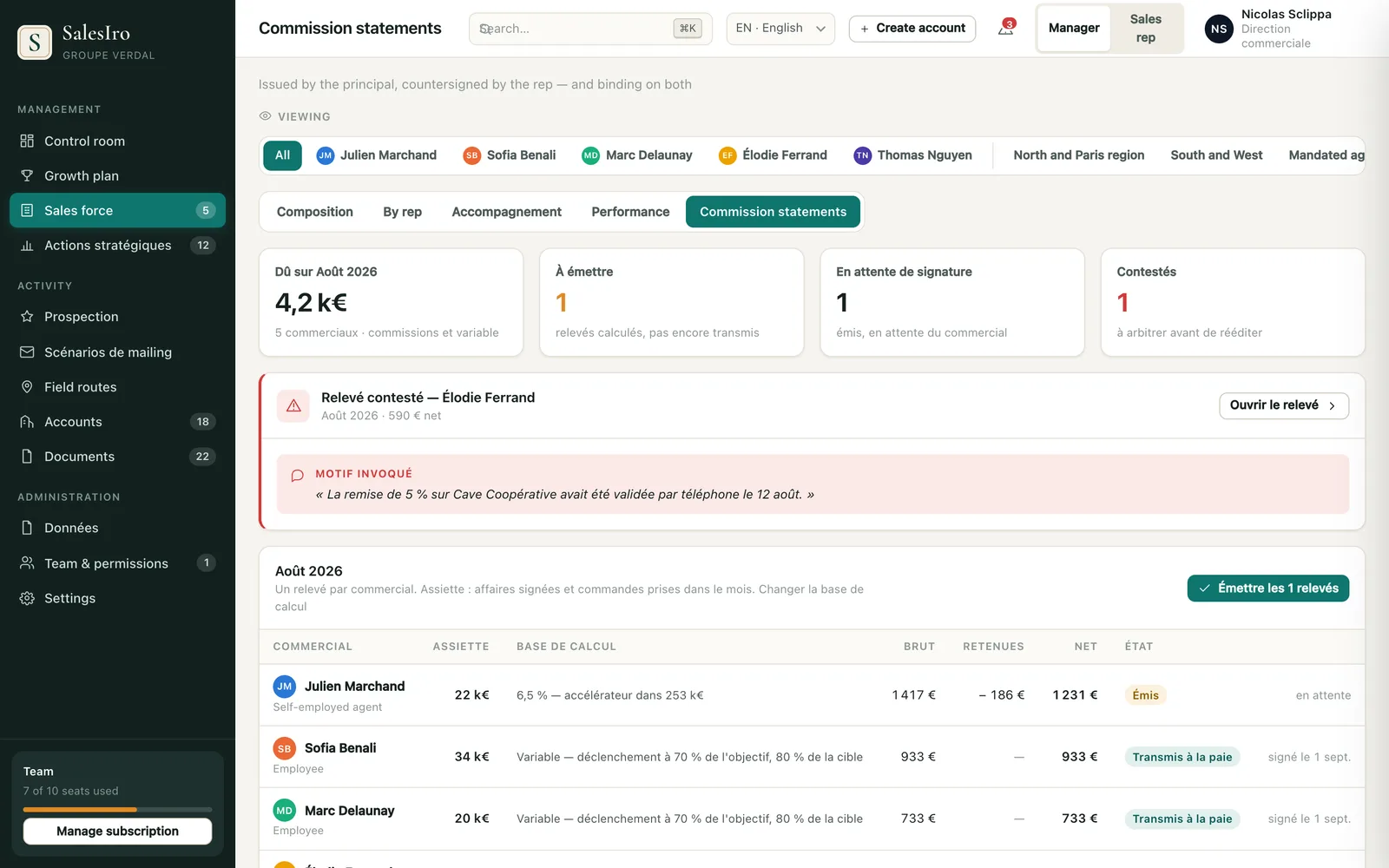
Task: Open Accounts building icon
Action: pos(27,422)
